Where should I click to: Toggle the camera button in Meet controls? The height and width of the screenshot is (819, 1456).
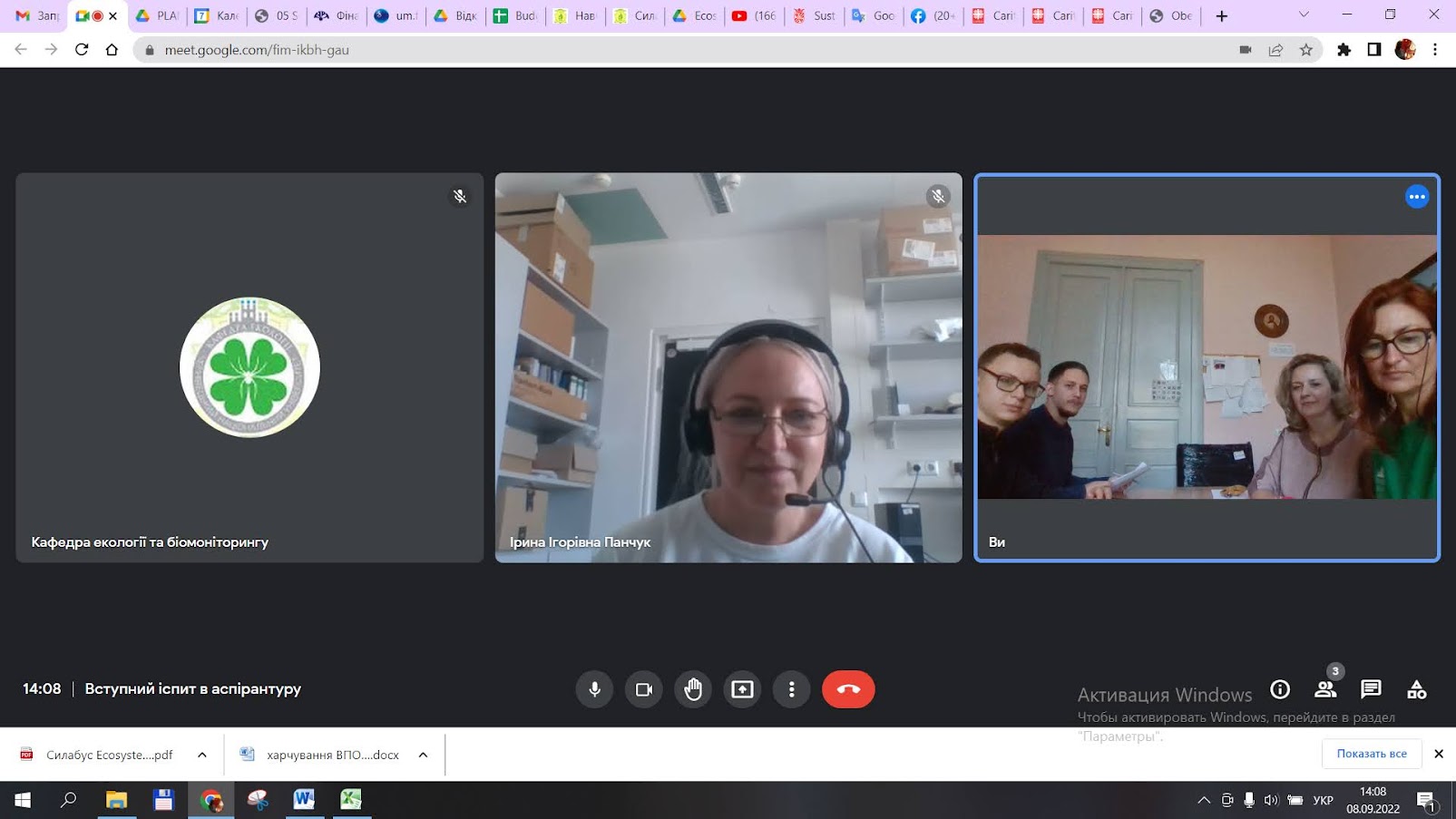644,689
